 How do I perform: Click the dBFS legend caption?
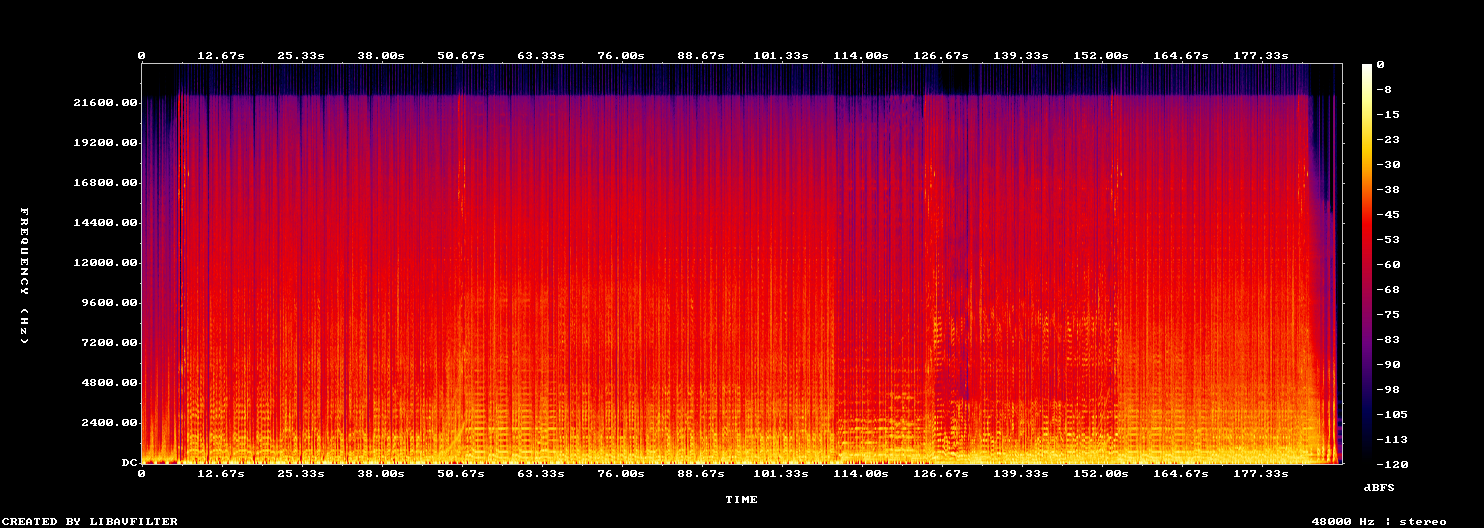click(1379, 487)
